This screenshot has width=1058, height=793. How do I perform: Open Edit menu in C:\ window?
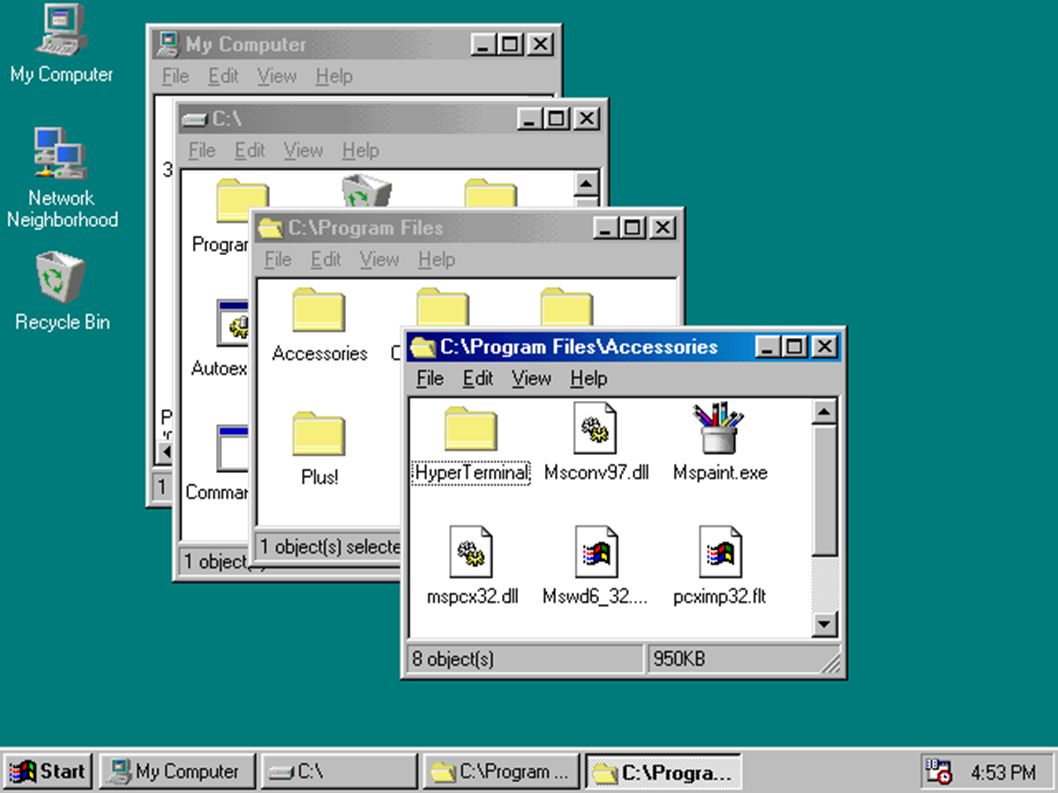250,151
